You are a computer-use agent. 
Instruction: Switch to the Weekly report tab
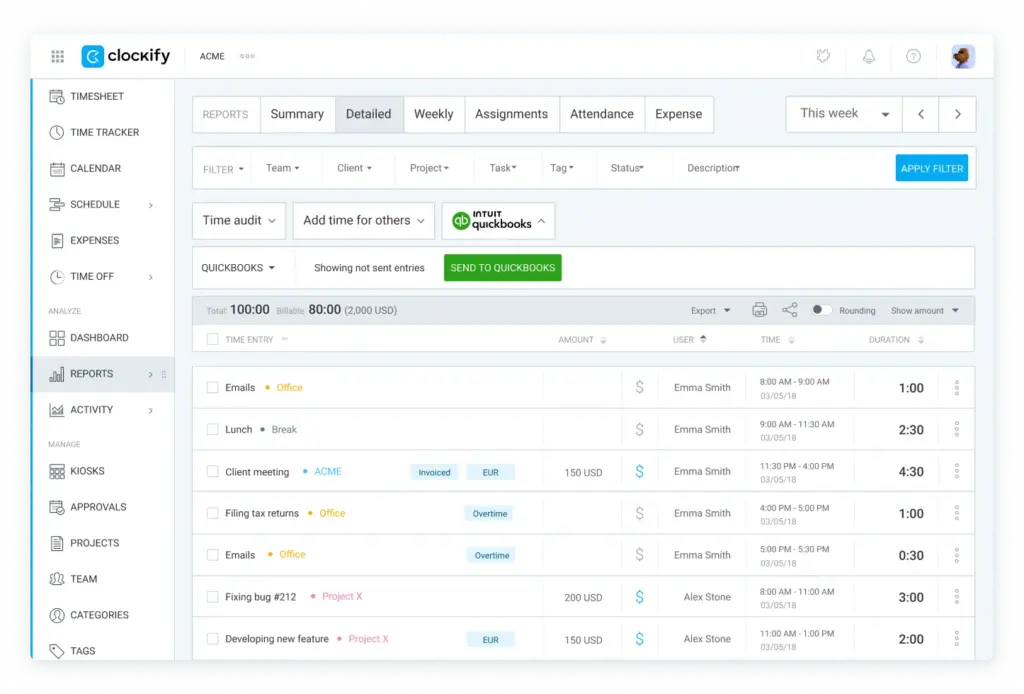click(434, 114)
